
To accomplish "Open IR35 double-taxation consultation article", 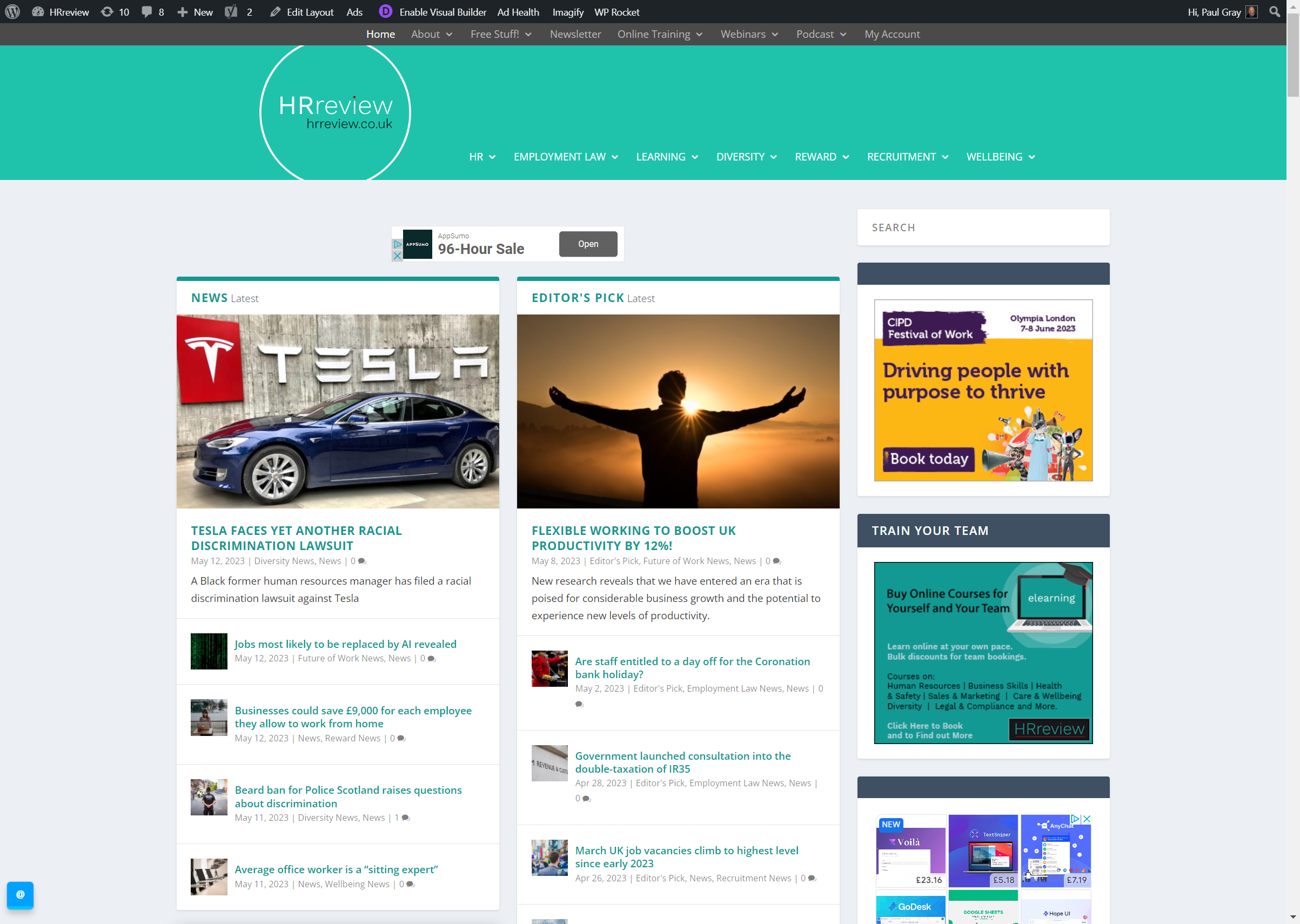I will click(683, 762).
